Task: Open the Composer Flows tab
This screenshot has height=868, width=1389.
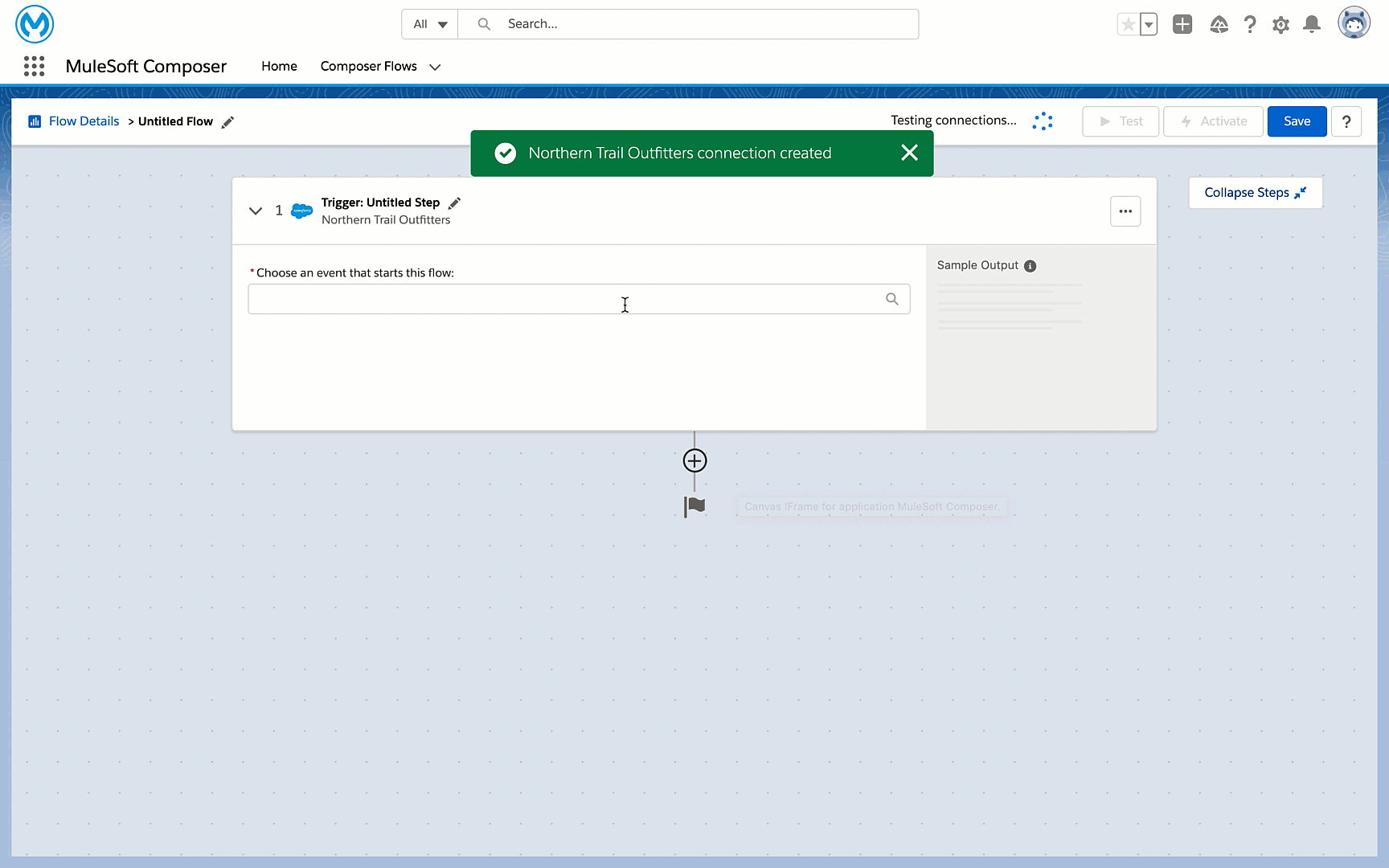Action: (369, 66)
